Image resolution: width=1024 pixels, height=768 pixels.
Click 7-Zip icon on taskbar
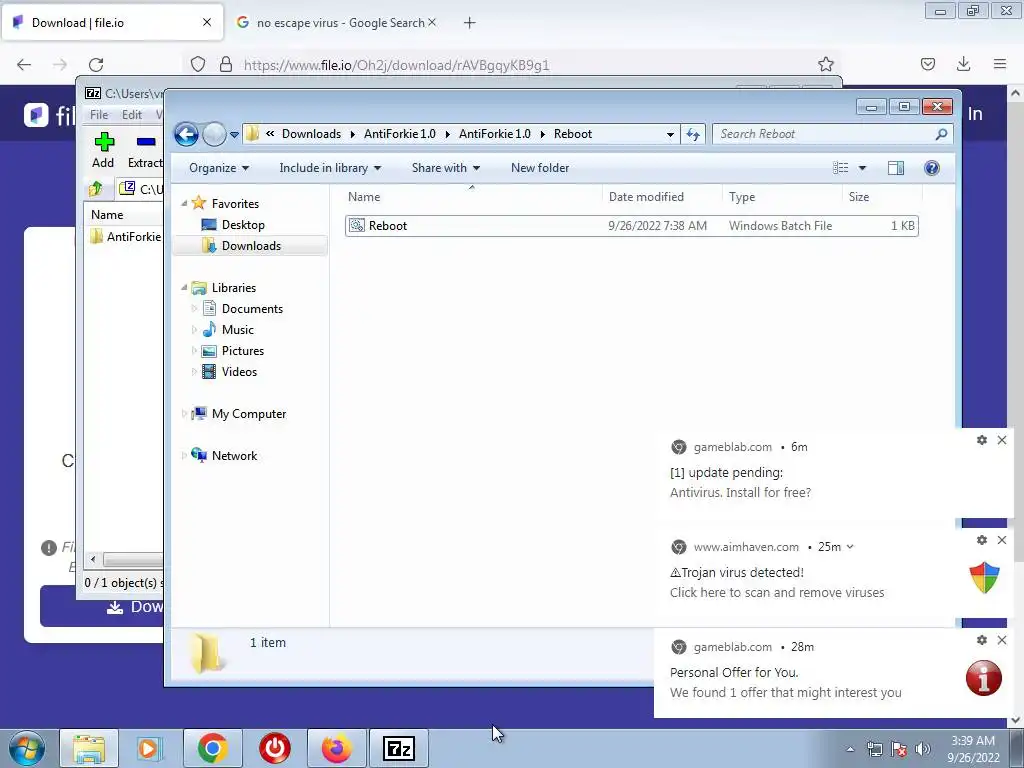click(399, 748)
